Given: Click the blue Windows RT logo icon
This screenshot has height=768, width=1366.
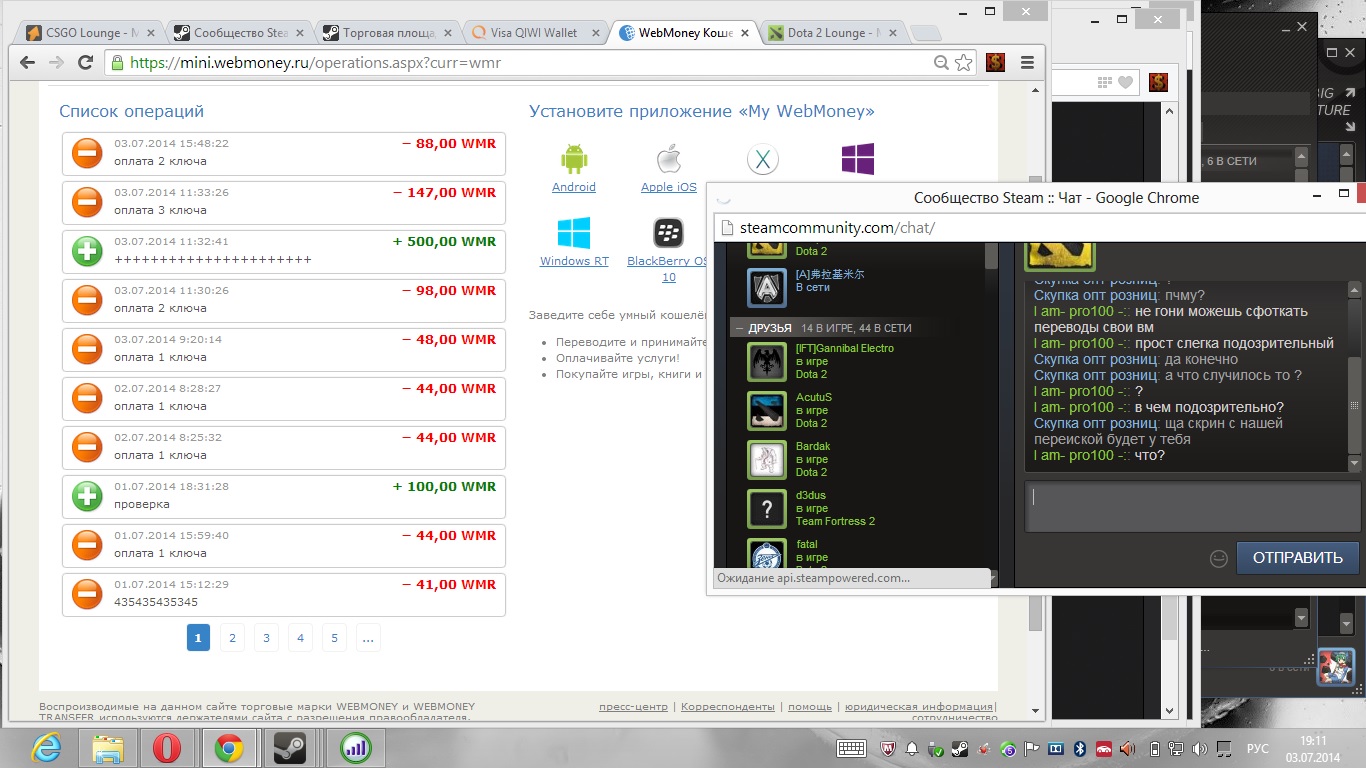Looking at the screenshot, I should click(x=574, y=233).
